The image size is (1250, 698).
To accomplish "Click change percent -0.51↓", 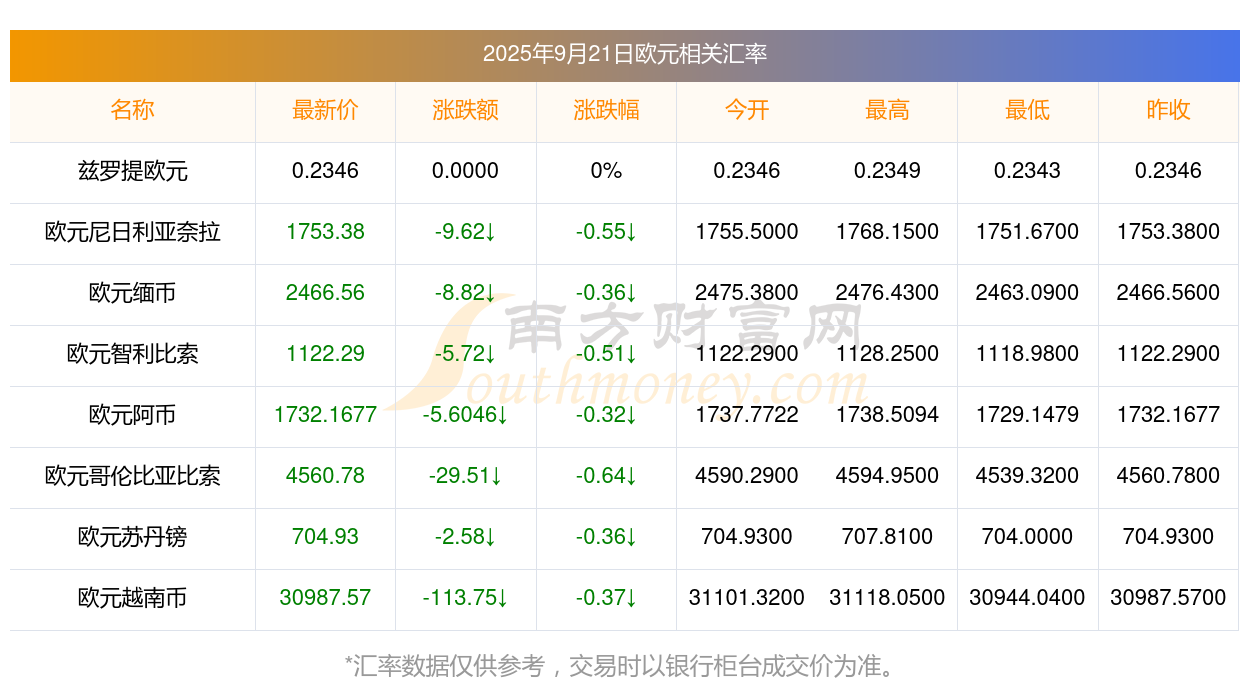I will click(606, 354).
